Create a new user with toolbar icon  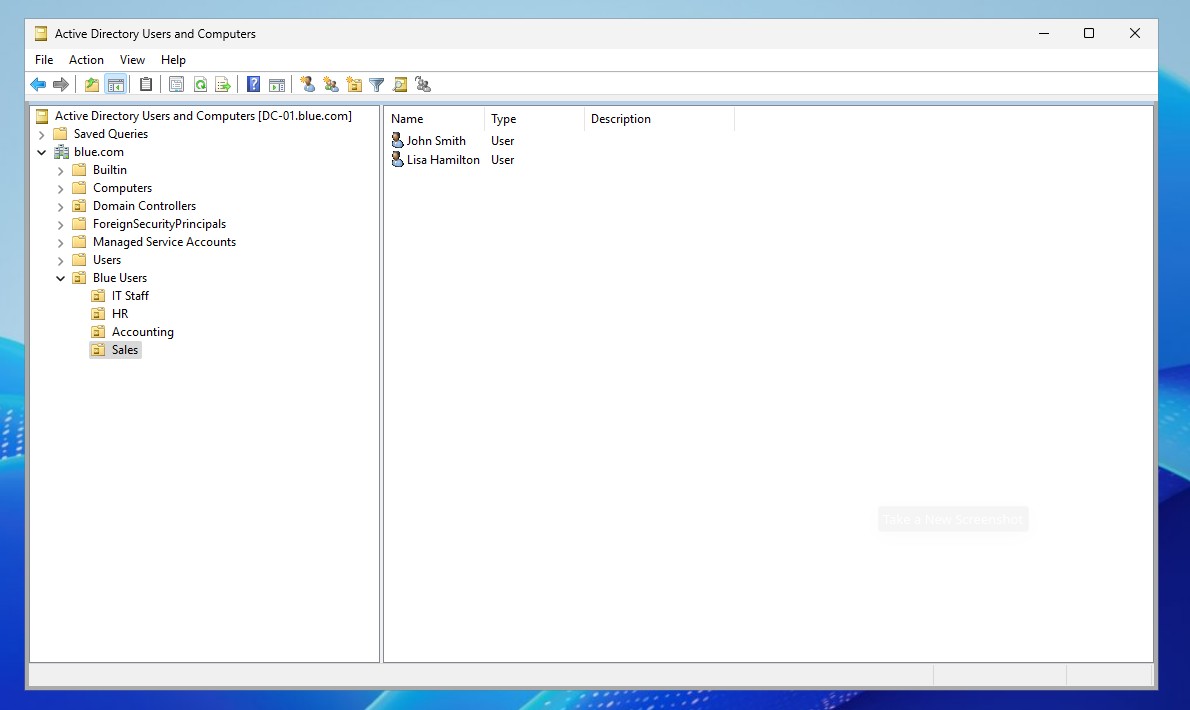pyautogui.click(x=308, y=85)
